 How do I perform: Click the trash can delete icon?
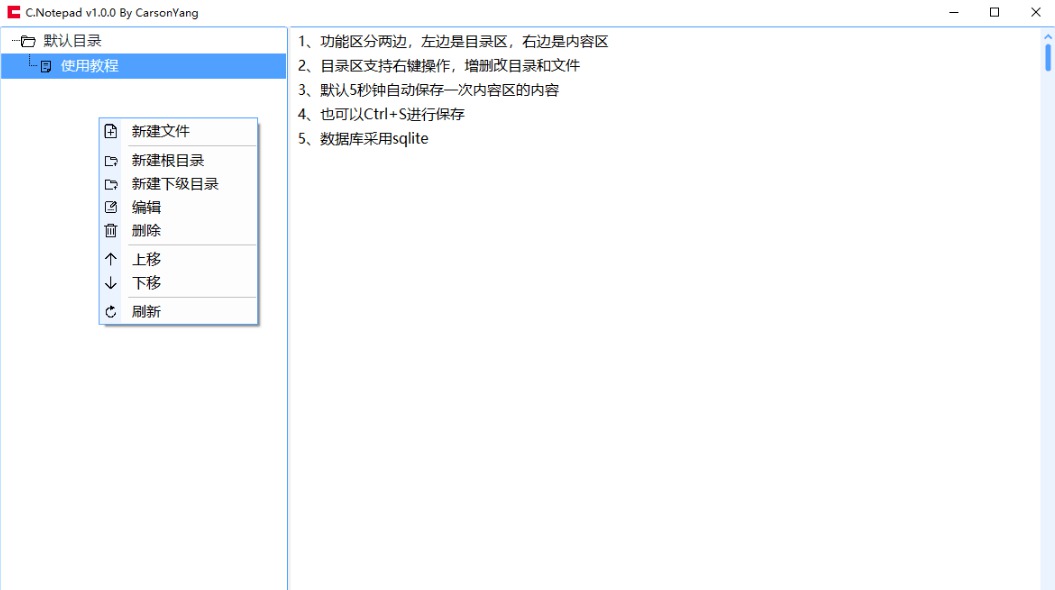point(111,230)
